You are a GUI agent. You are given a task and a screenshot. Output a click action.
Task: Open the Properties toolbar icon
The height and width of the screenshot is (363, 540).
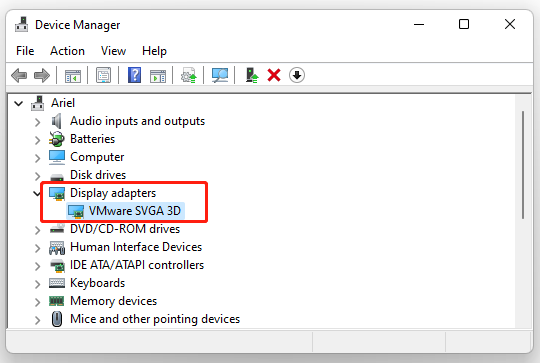(x=103, y=75)
